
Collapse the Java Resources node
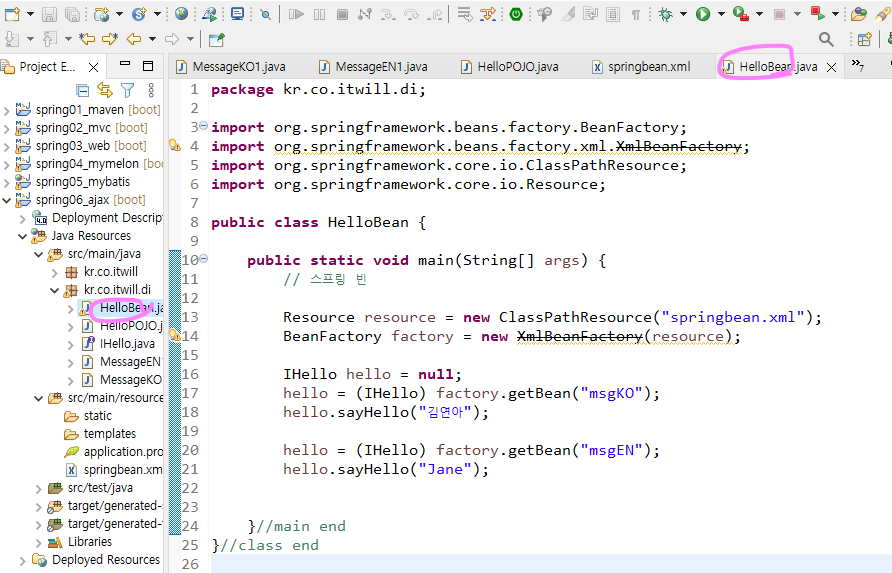[x=22, y=236]
